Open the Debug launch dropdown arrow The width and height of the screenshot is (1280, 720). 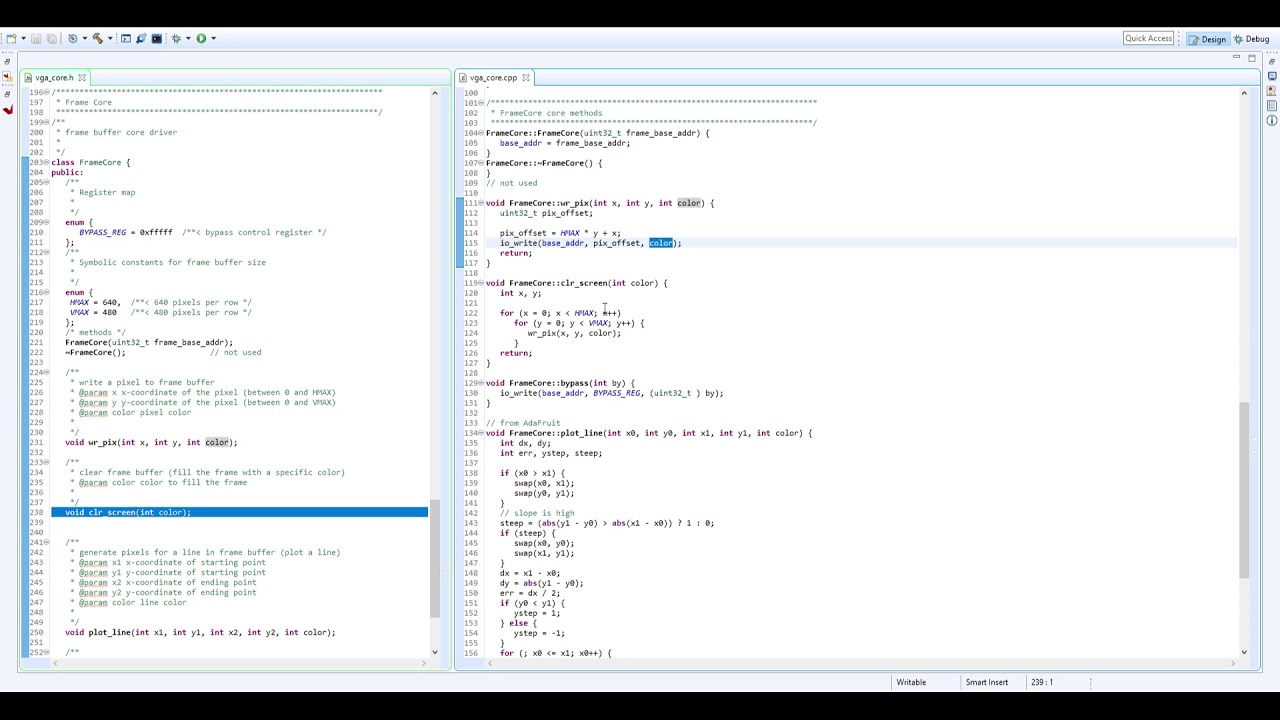188,38
